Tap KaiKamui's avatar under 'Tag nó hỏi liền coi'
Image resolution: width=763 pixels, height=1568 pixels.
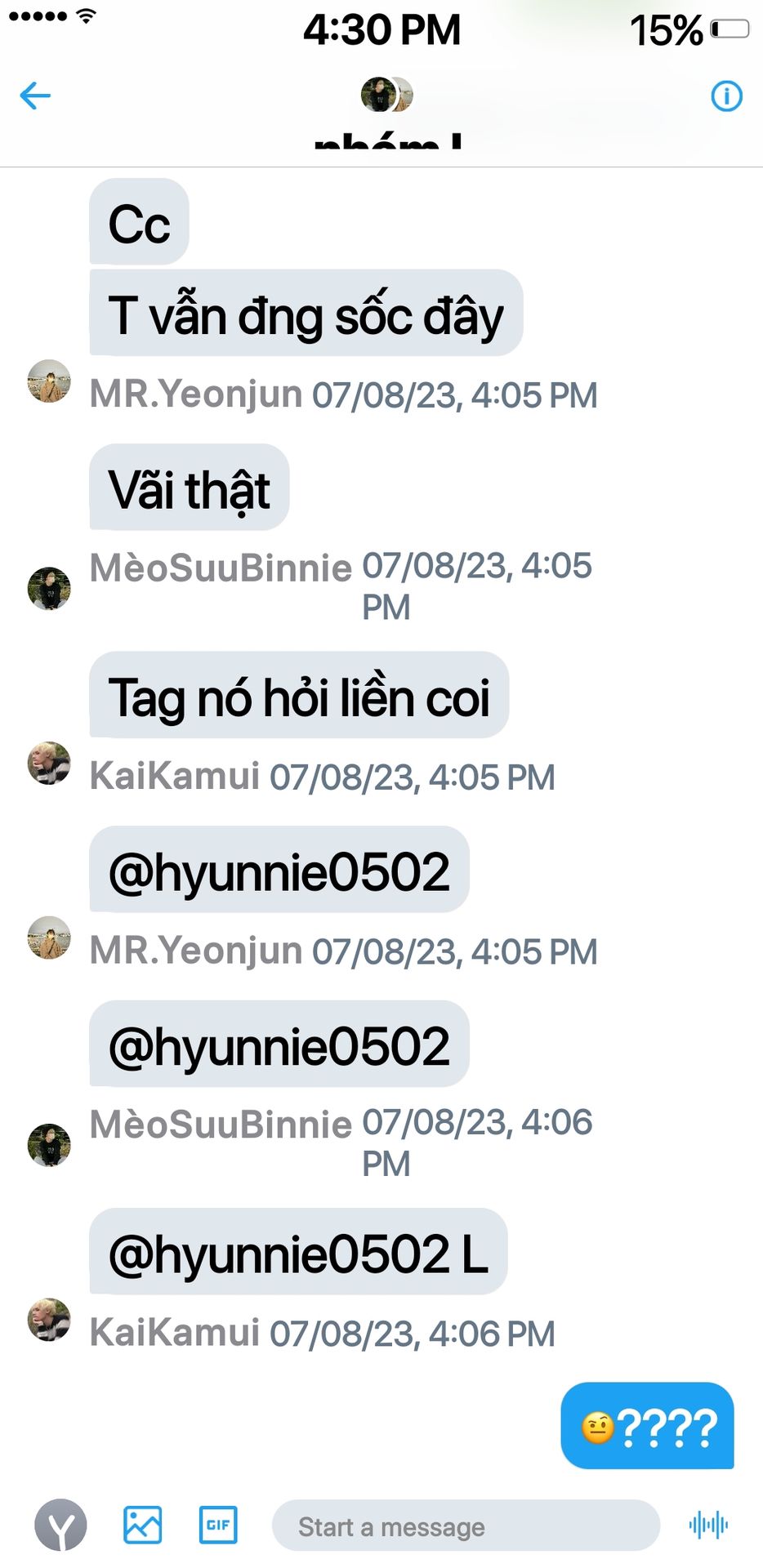pyautogui.click(x=49, y=763)
